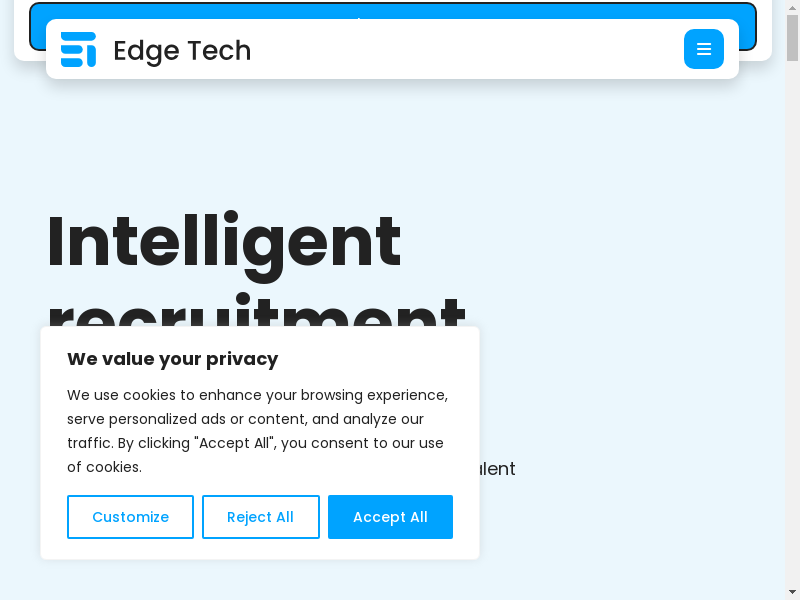Click the cookie consent description paragraph
The image size is (800, 600).
[x=257, y=431]
